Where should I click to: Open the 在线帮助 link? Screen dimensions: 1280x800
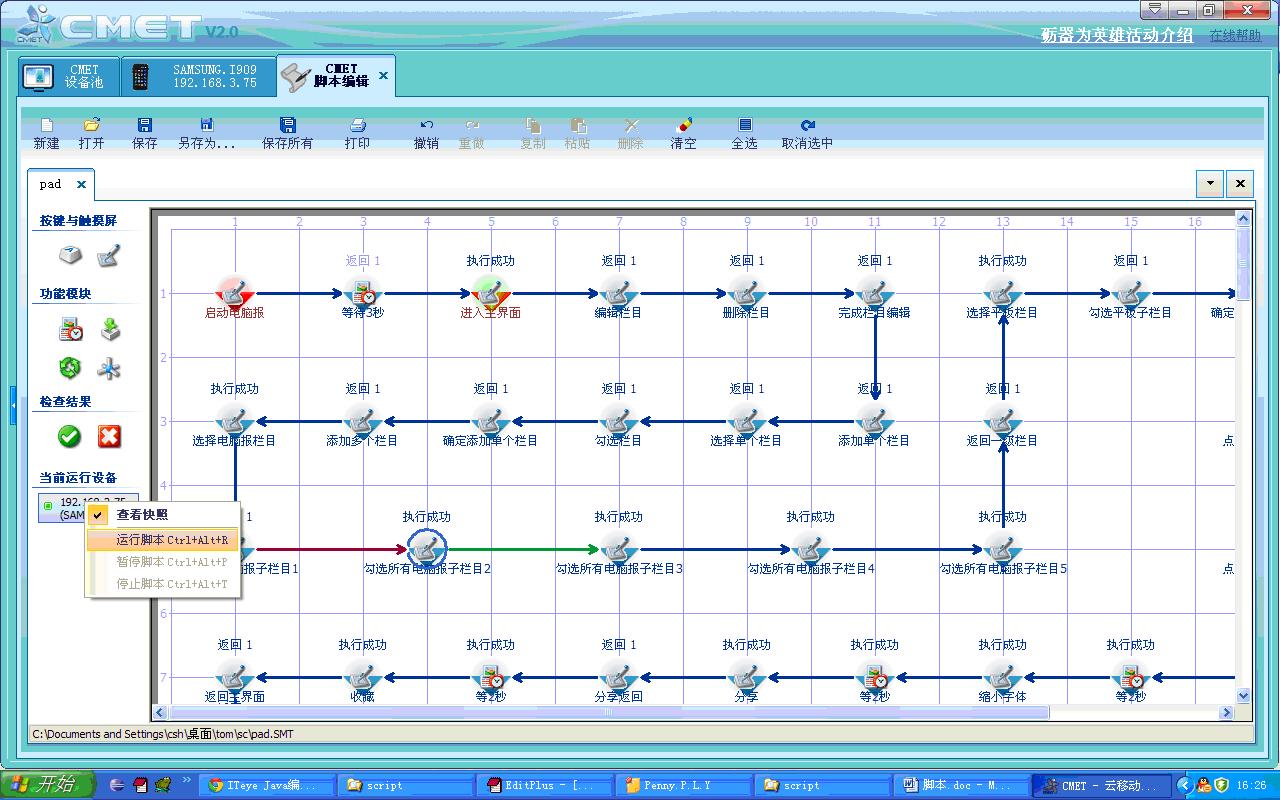pyautogui.click(x=1235, y=35)
